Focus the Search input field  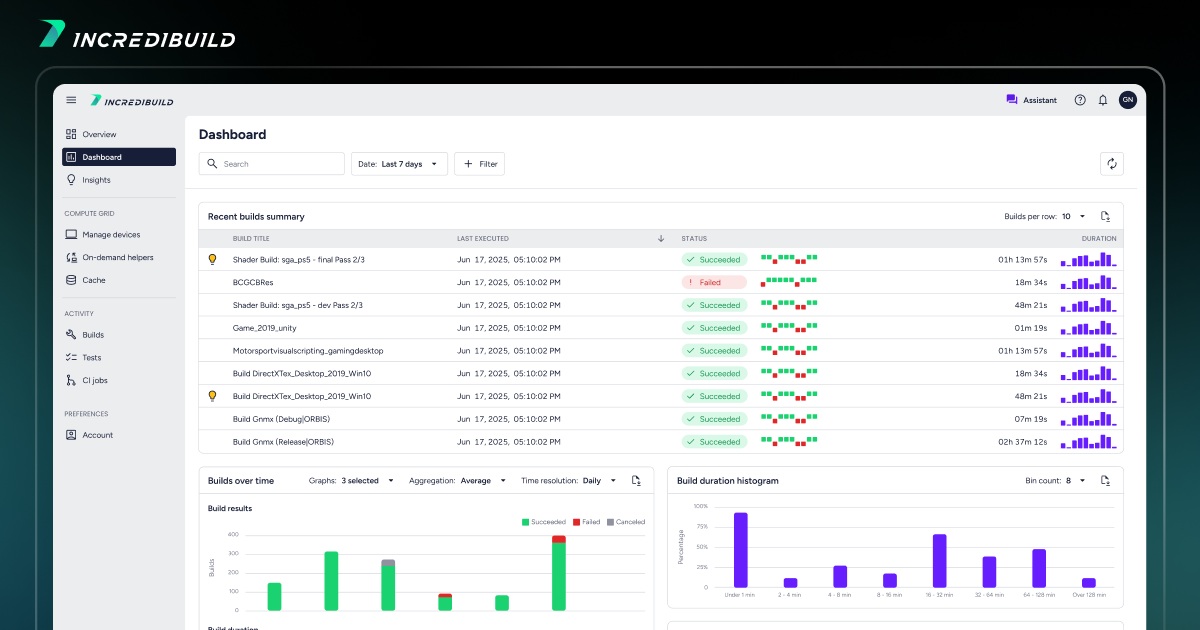point(272,164)
